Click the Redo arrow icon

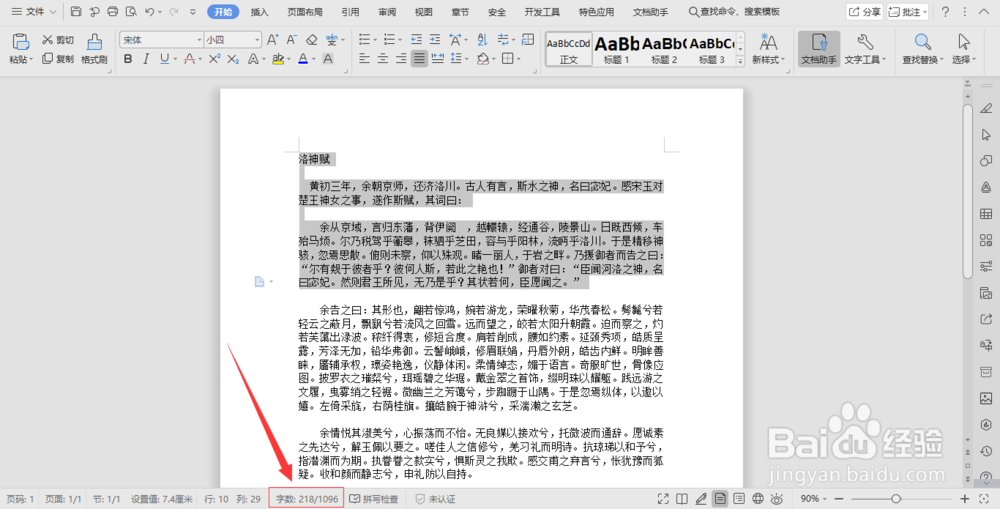pos(173,11)
